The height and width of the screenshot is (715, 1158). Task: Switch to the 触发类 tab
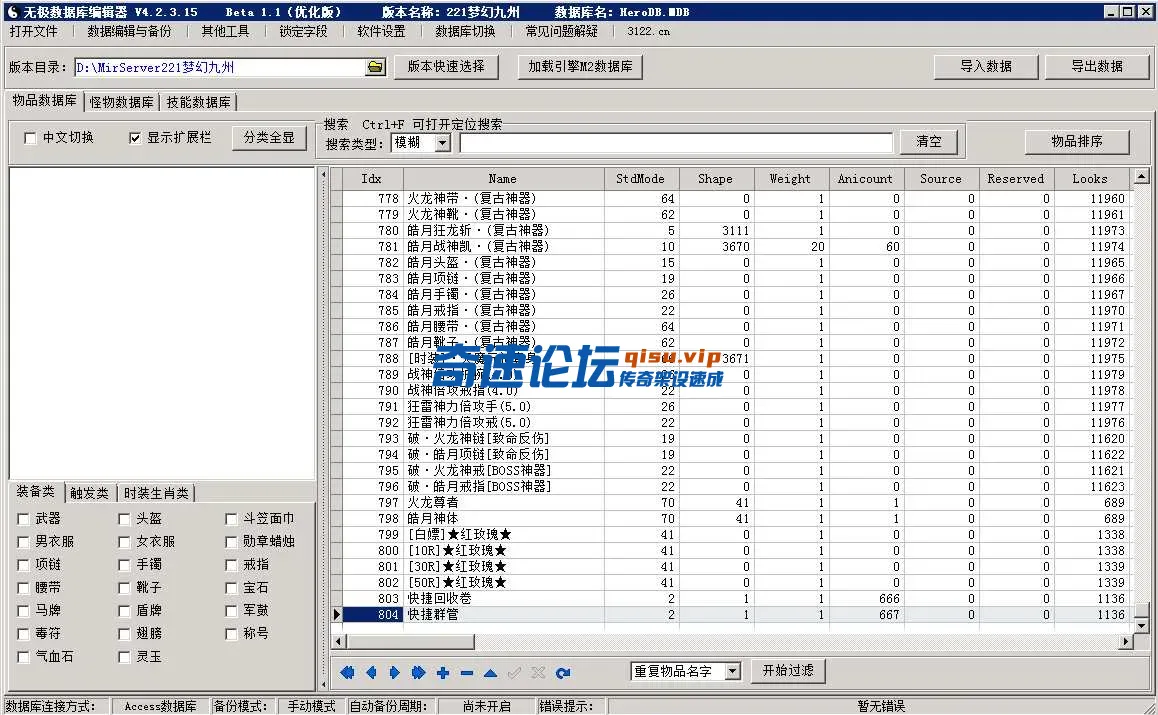pyautogui.click(x=89, y=493)
